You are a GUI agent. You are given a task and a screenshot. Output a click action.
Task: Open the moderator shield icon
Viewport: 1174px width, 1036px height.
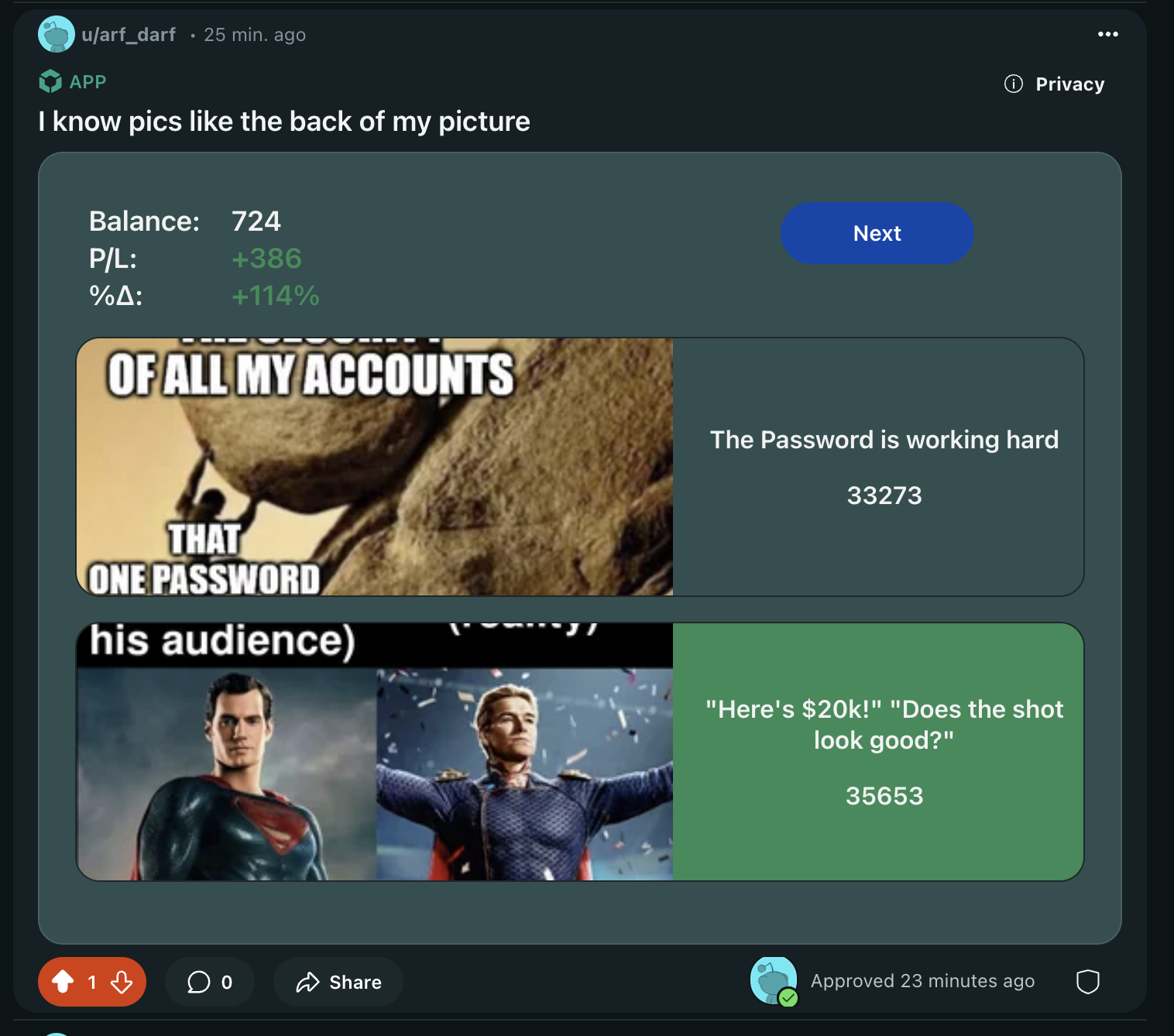[x=1088, y=982]
